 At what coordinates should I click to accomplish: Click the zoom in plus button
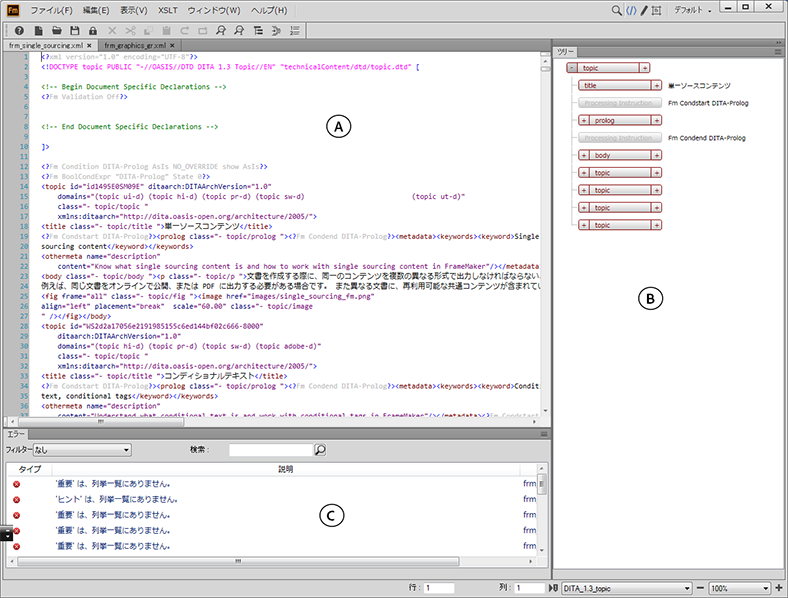(780, 588)
